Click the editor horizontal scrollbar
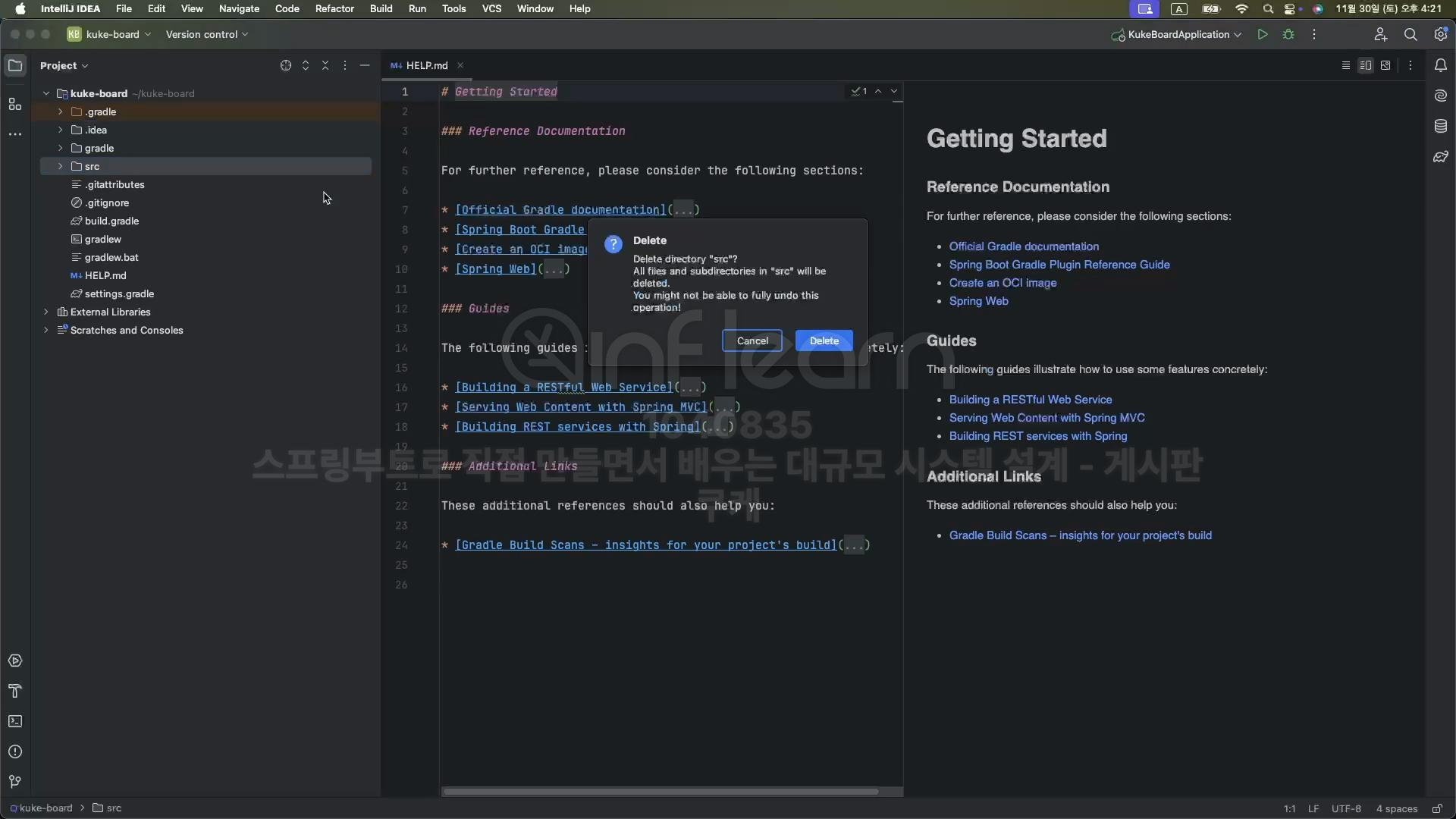Viewport: 1456px width, 819px height. 661,791
